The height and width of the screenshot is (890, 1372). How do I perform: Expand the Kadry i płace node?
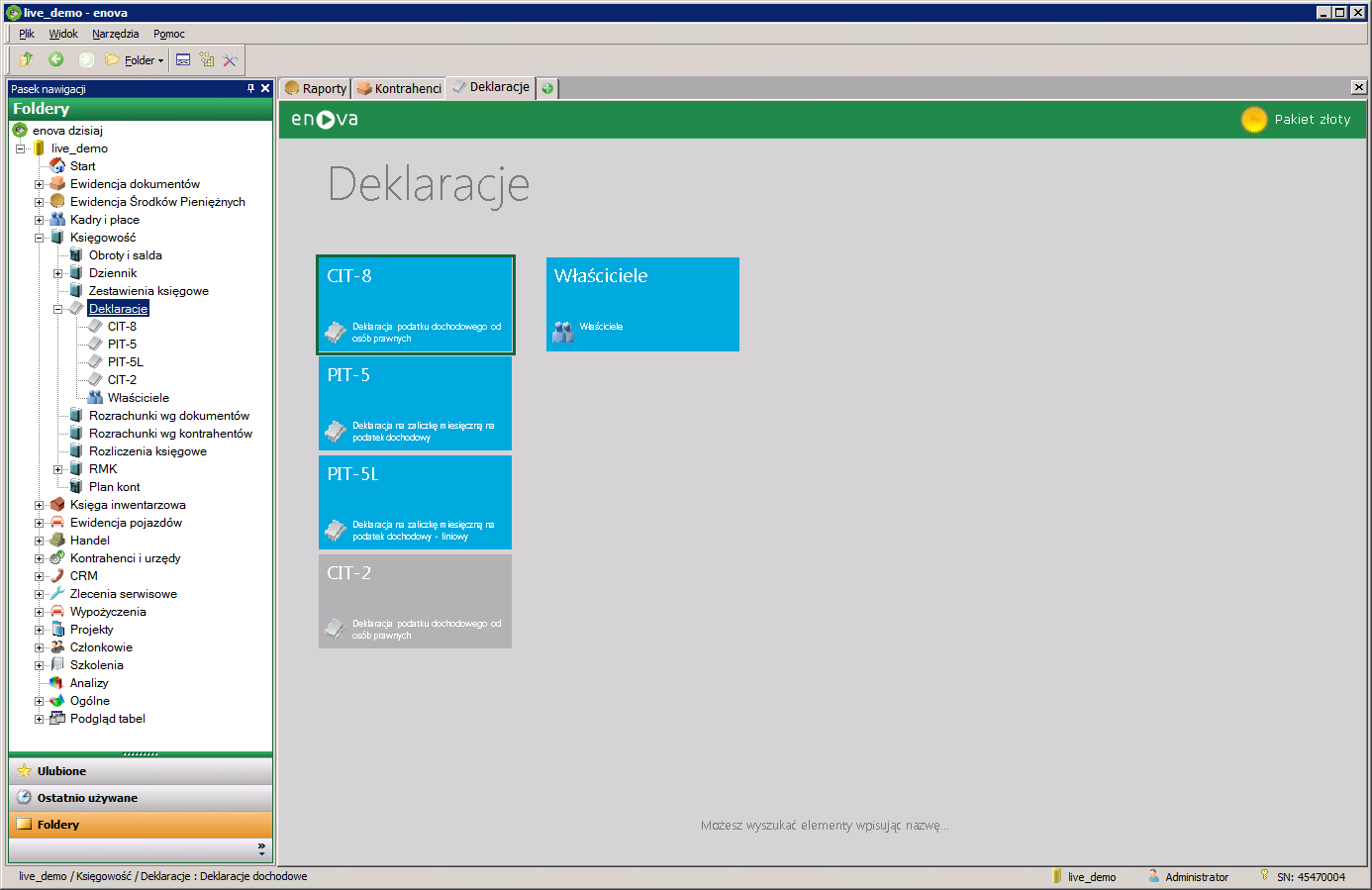pyautogui.click(x=39, y=220)
